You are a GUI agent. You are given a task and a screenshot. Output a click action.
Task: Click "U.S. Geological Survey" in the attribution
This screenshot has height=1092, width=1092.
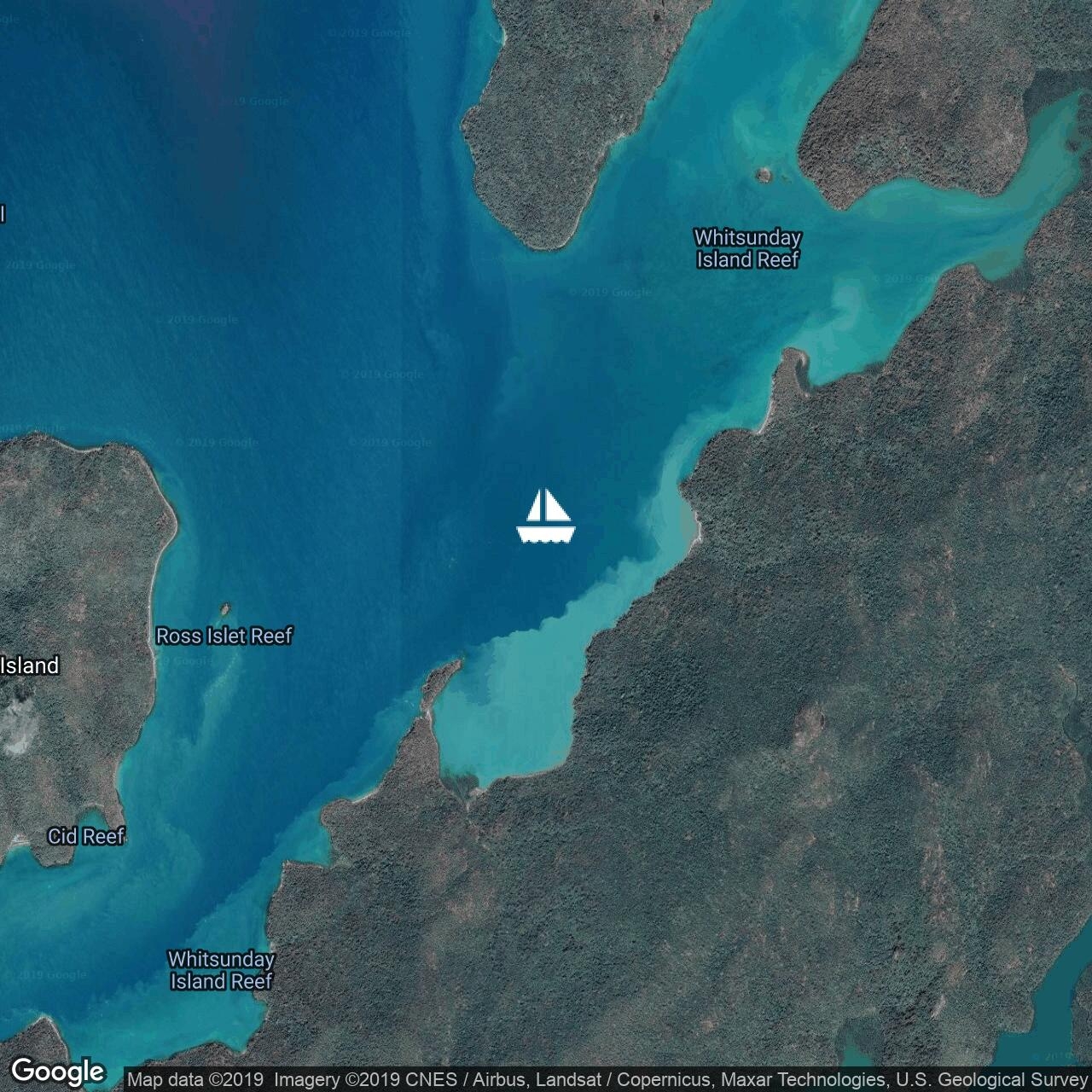click(x=991, y=1080)
